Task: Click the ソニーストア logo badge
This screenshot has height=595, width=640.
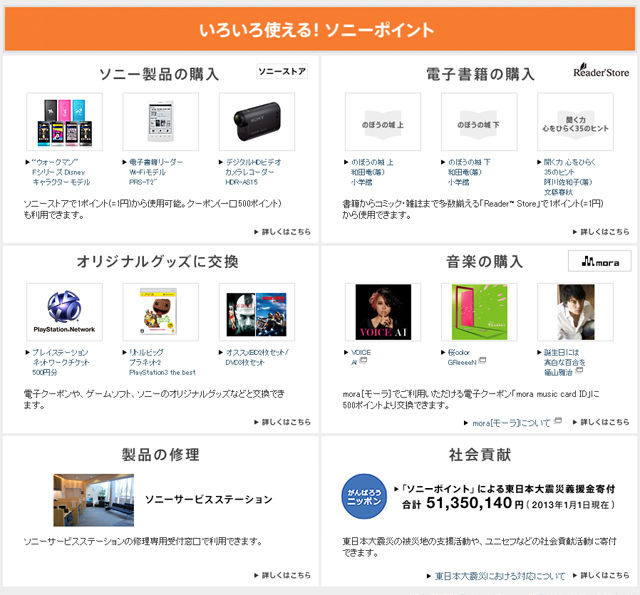Action: click(x=282, y=71)
